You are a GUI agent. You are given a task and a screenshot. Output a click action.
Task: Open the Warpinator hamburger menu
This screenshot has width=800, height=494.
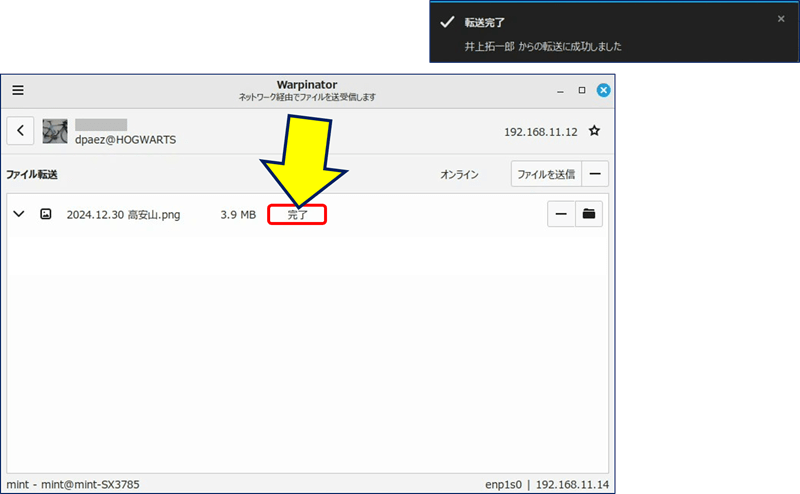coord(18,90)
